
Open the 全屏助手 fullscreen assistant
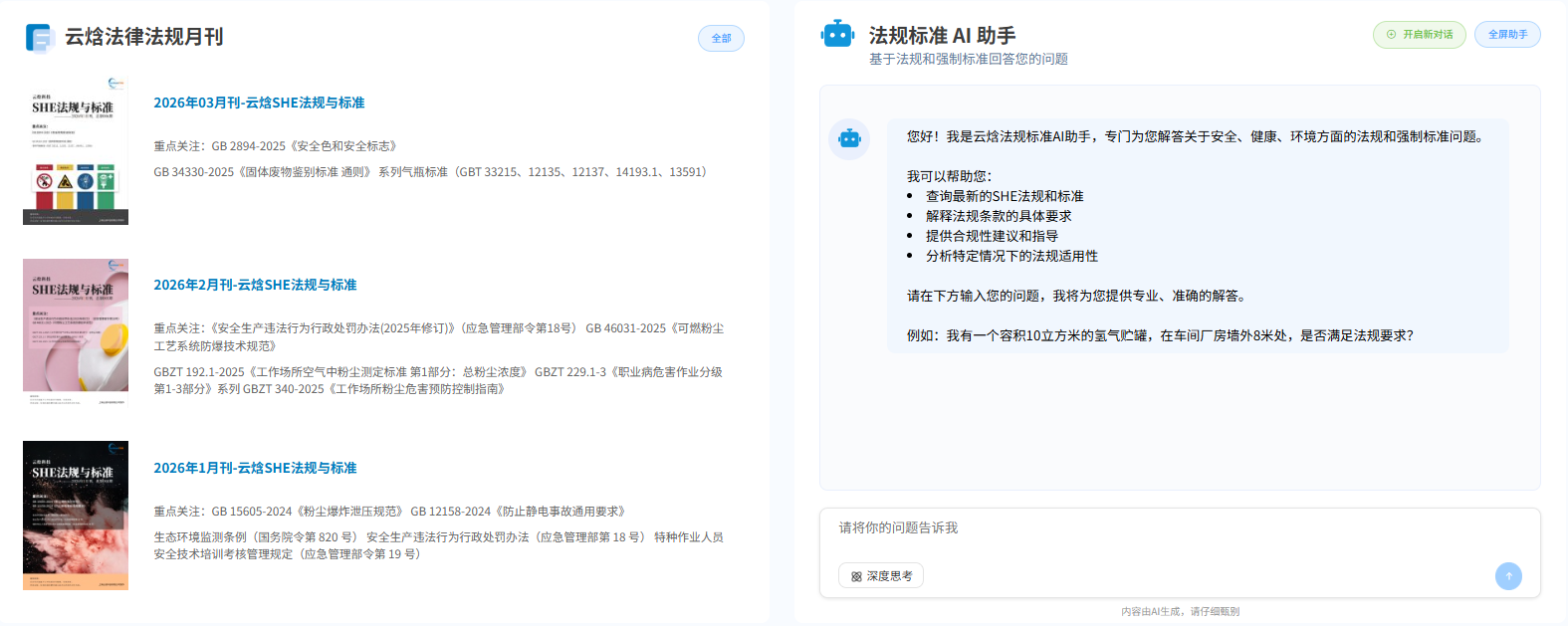[1507, 35]
